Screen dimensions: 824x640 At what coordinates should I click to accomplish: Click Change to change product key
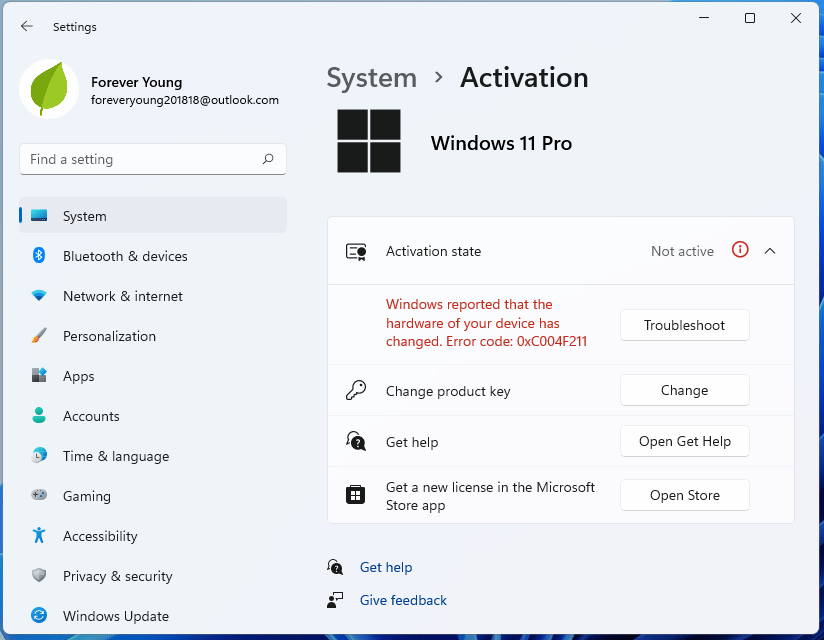point(685,390)
